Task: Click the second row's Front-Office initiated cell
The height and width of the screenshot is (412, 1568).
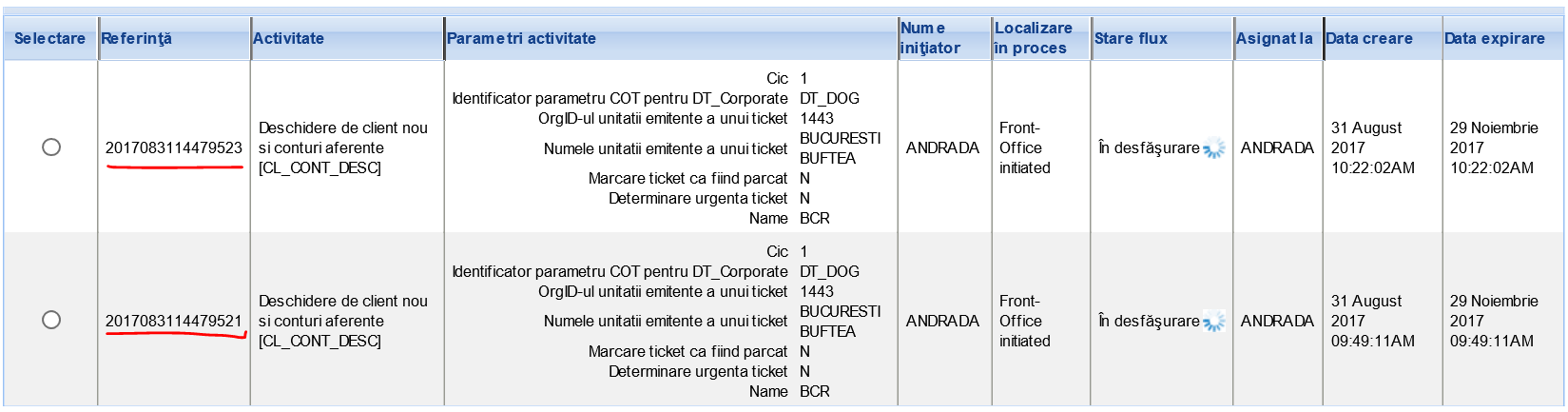Action: point(1025,321)
